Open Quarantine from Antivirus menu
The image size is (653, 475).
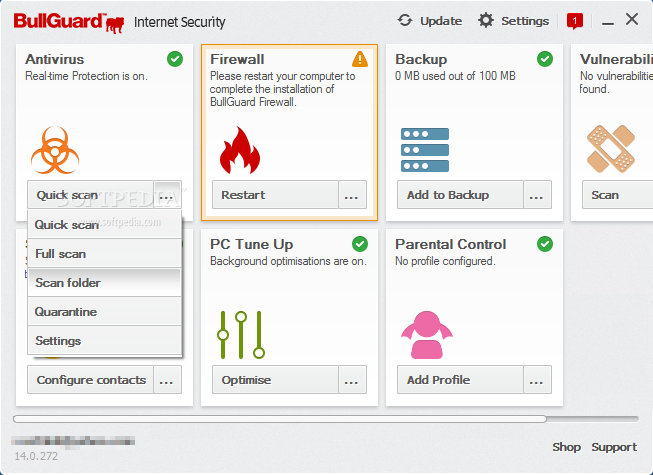pos(105,312)
